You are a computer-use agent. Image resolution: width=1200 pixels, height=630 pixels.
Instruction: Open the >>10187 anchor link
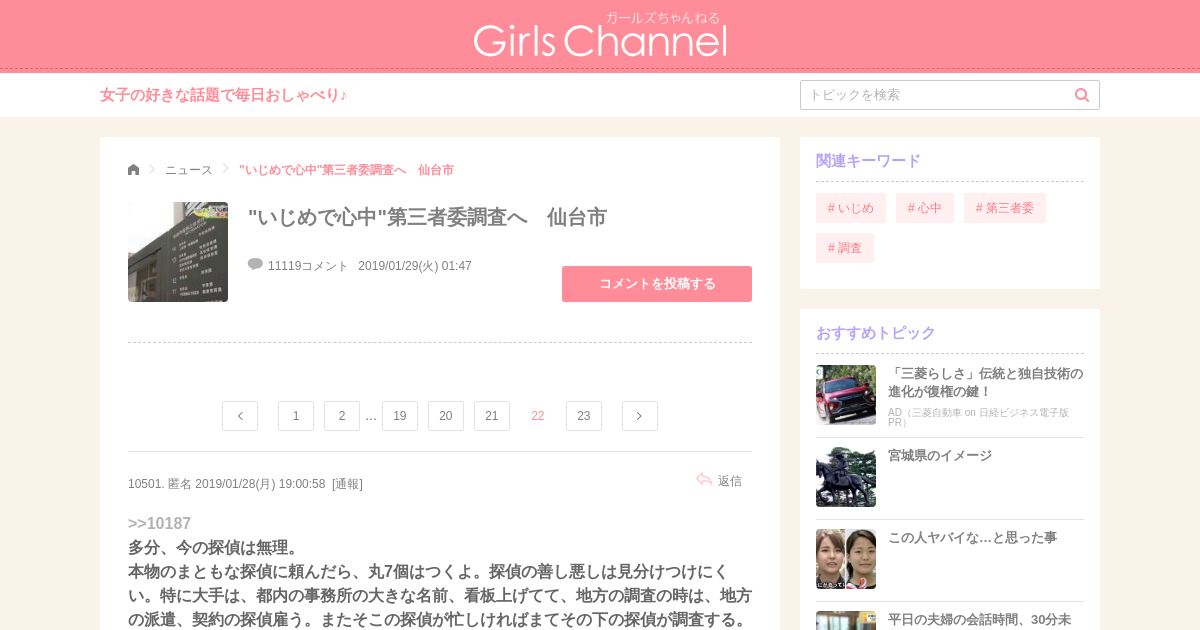pos(159,523)
